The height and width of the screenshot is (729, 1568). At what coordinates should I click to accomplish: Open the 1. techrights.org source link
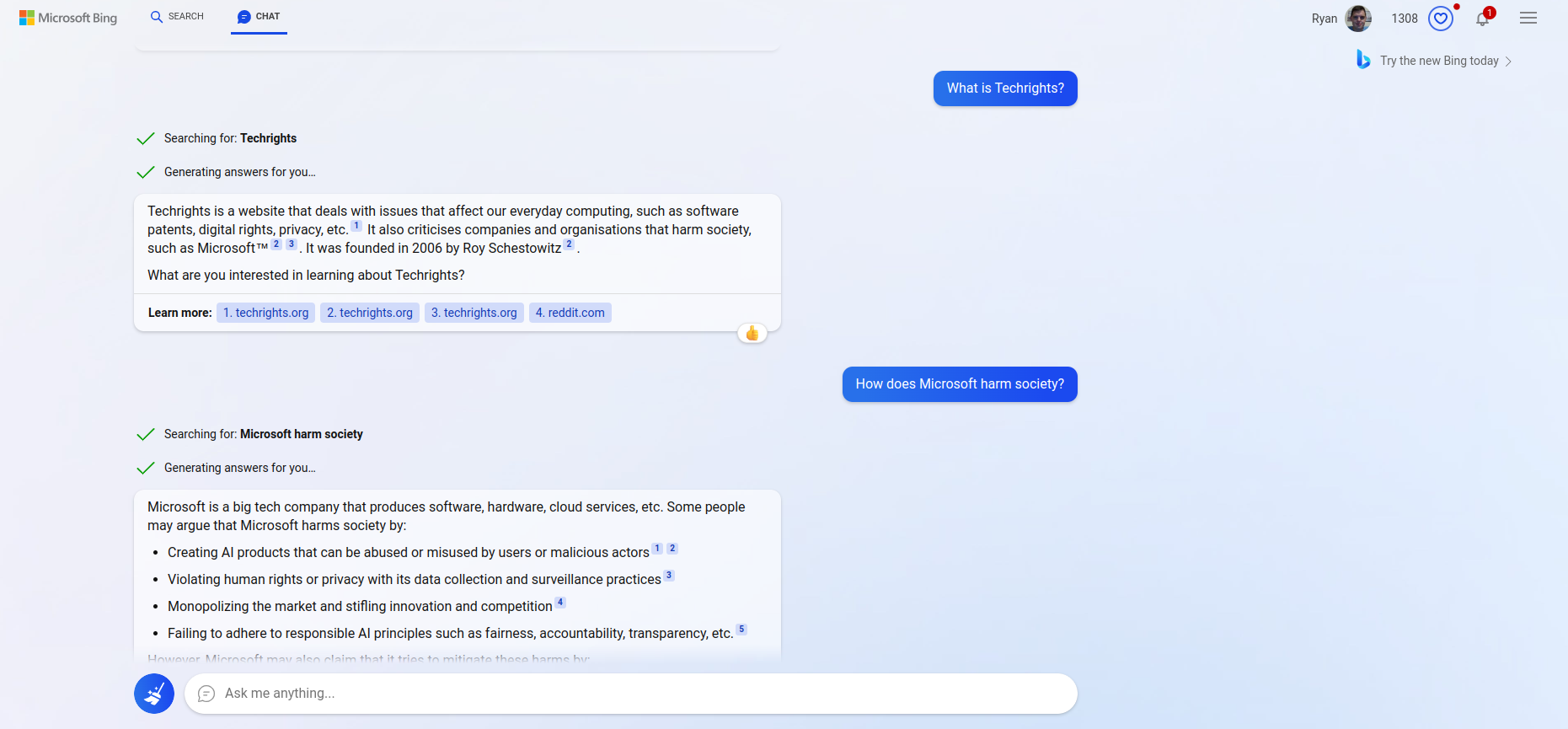click(265, 313)
